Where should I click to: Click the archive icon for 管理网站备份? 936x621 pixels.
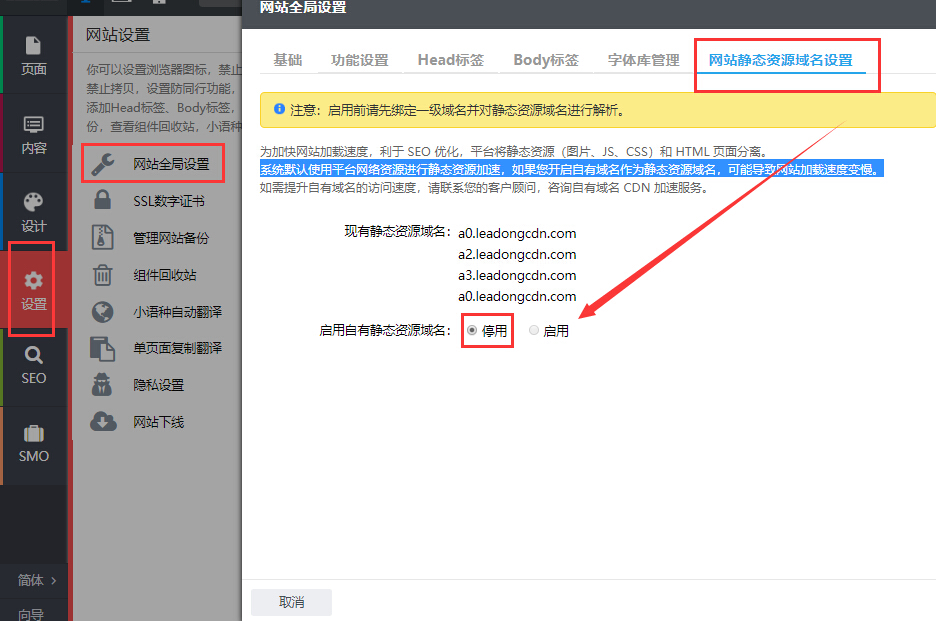103,238
